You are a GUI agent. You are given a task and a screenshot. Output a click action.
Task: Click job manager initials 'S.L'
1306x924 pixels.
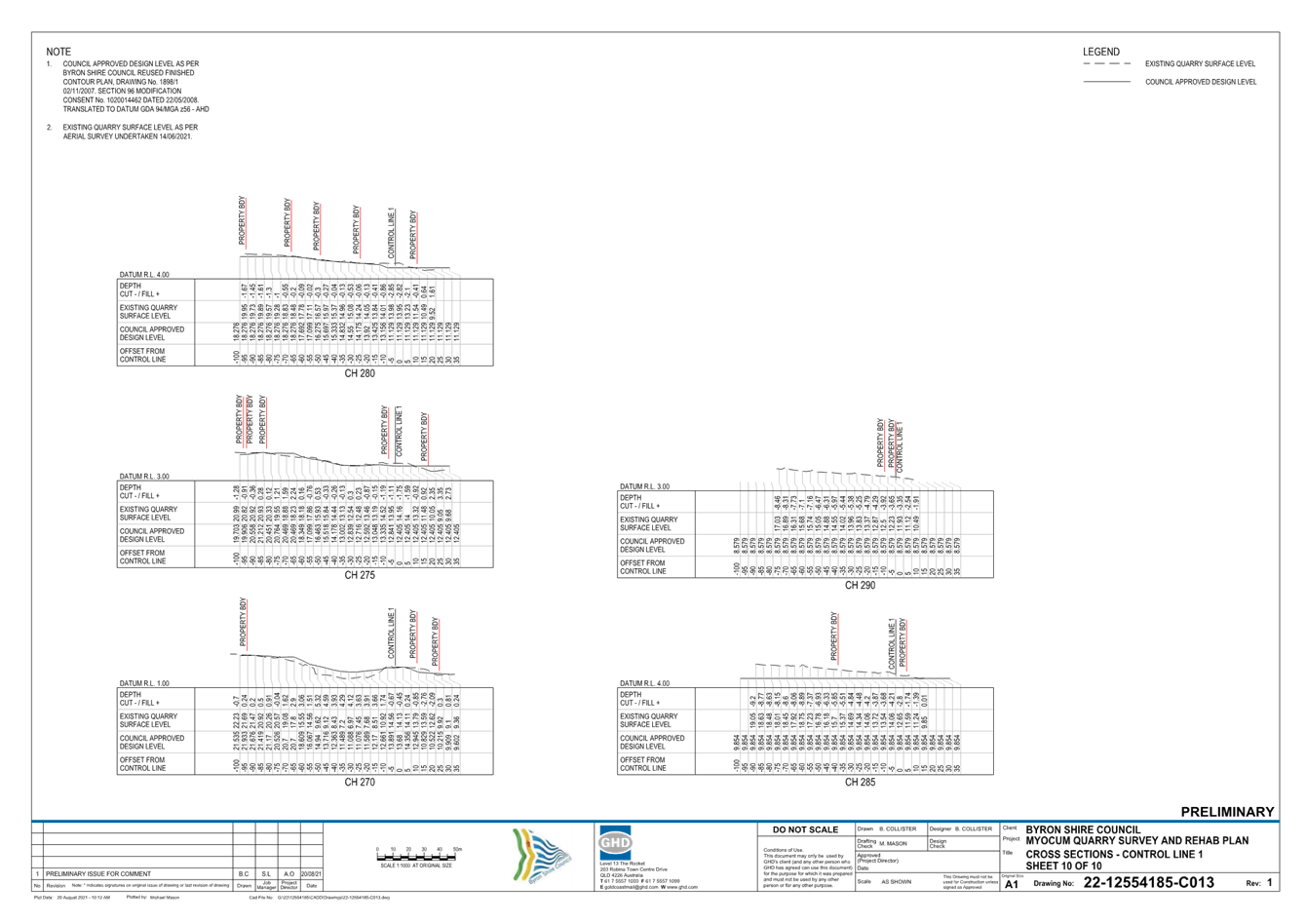point(266,874)
